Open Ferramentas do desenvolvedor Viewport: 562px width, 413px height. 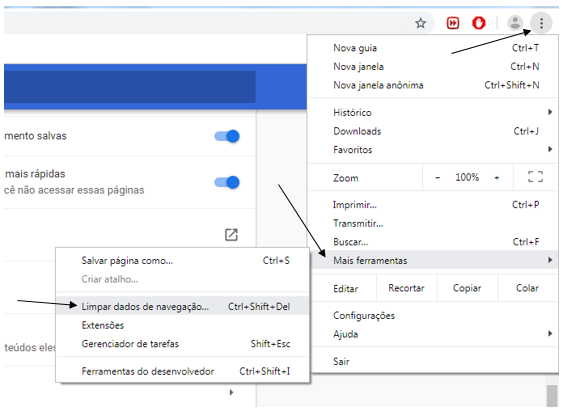(x=182, y=371)
